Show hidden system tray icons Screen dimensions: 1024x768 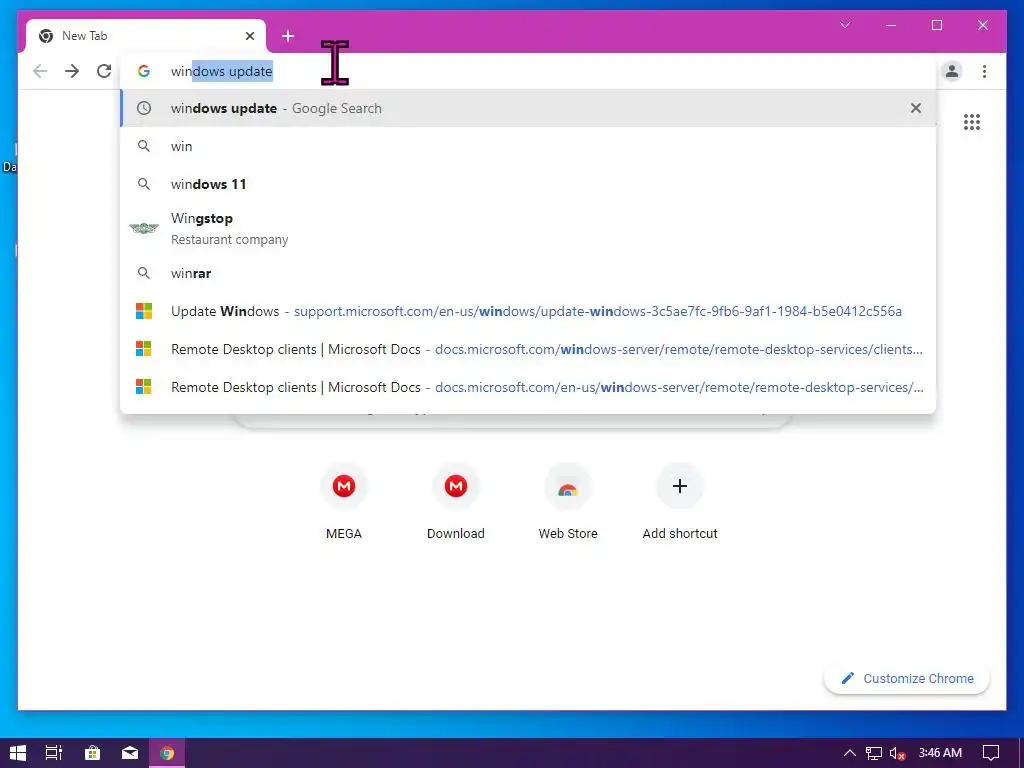849,753
